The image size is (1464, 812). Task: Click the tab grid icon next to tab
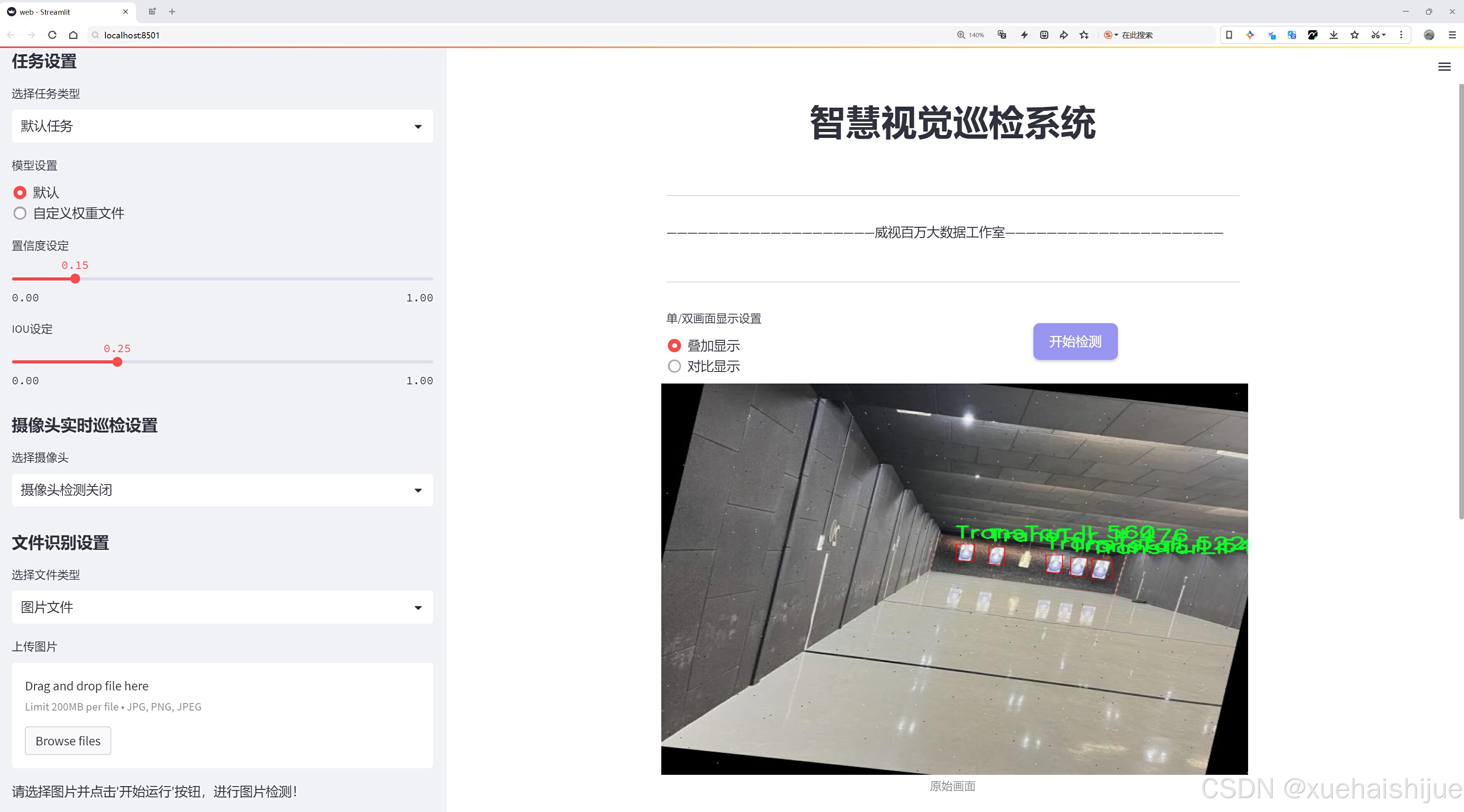[152, 11]
